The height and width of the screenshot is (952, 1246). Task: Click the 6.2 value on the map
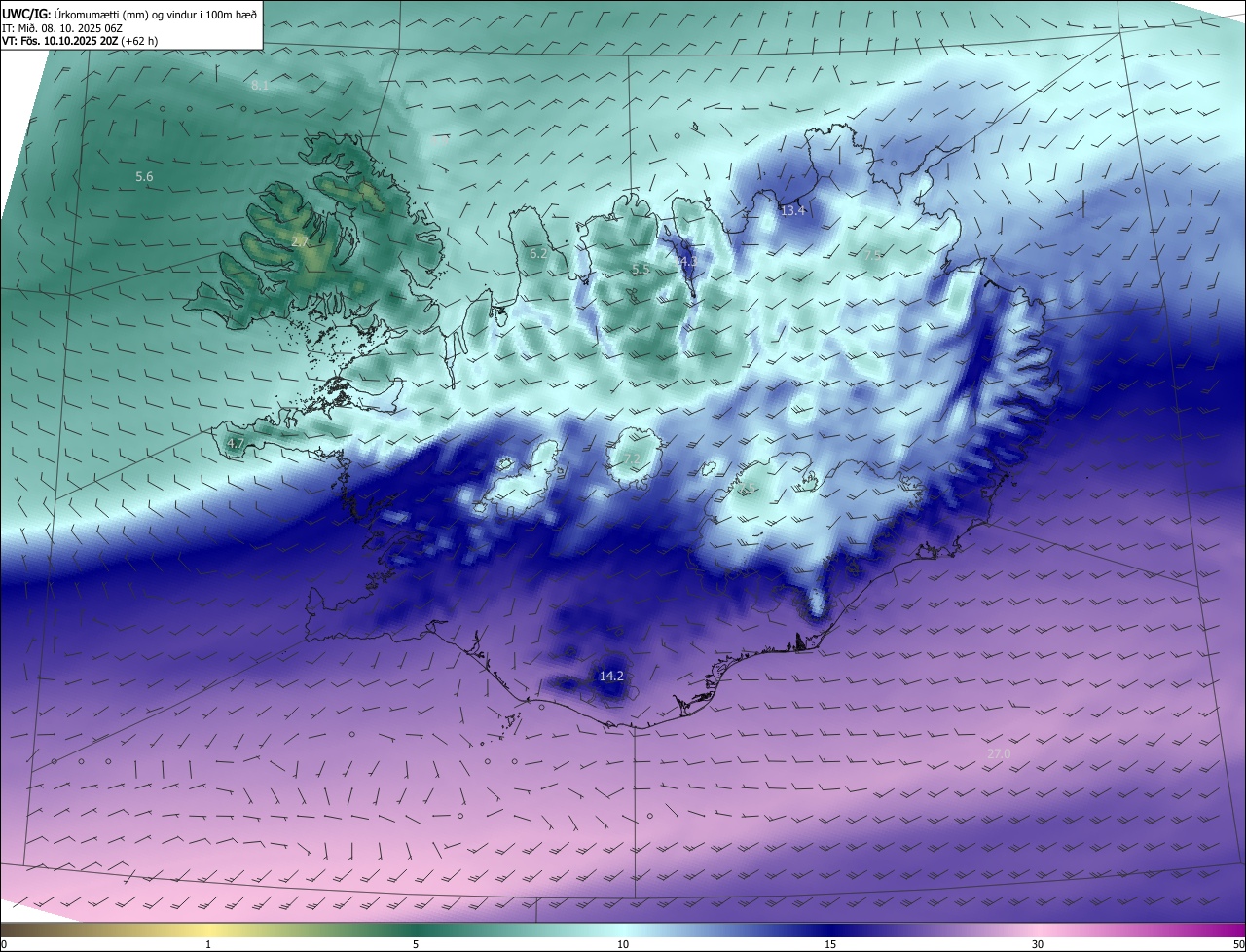coord(538,254)
